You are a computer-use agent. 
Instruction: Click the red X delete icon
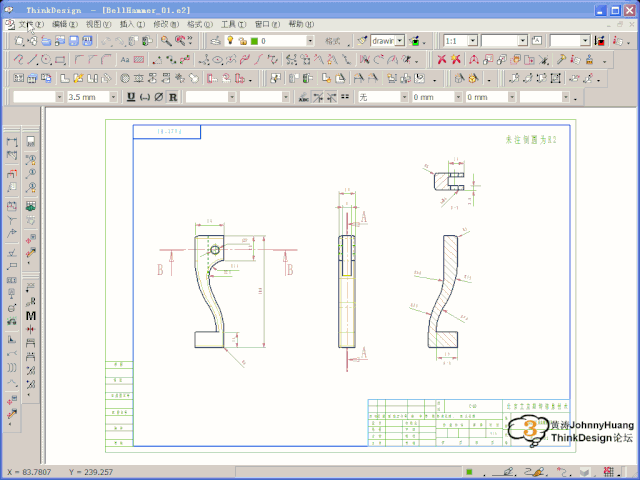(442, 60)
